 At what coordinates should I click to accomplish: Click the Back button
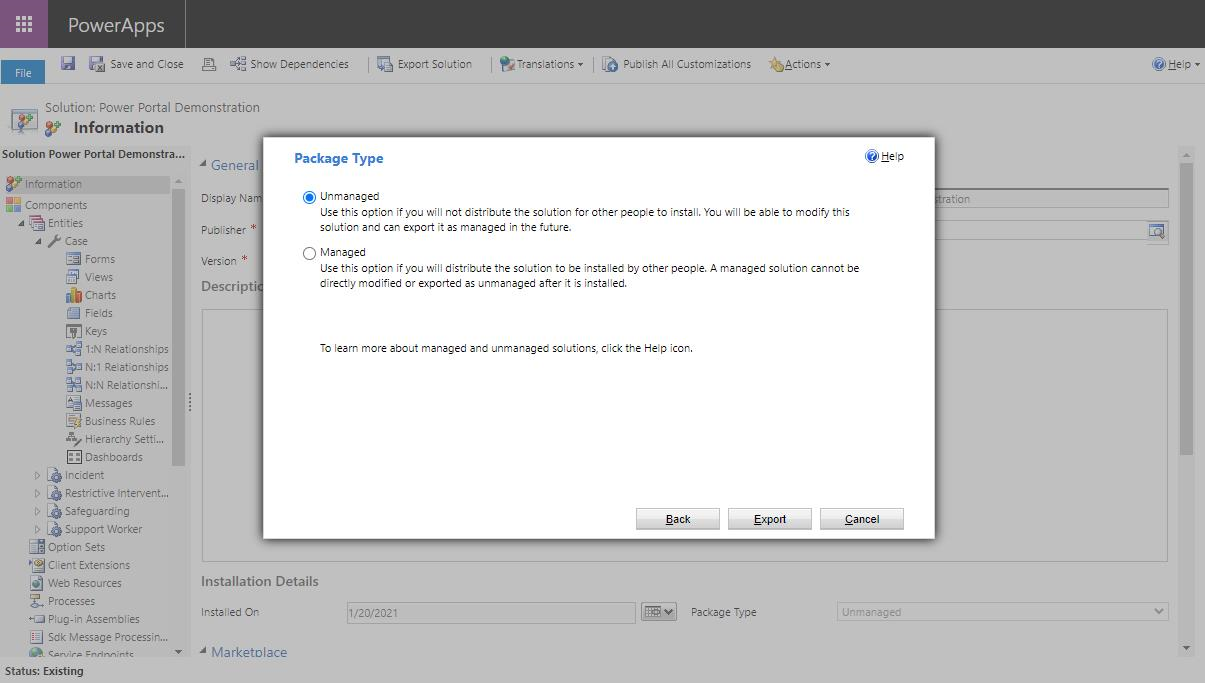point(678,519)
